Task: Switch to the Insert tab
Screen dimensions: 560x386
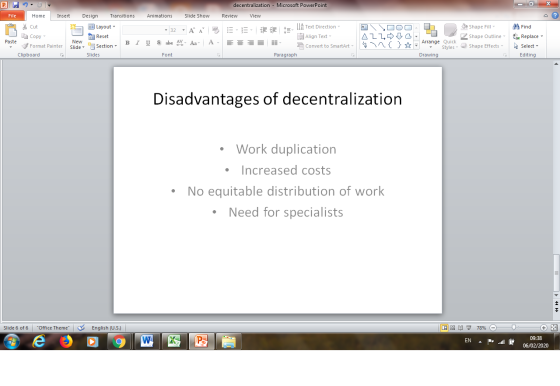Action: tap(63, 16)
